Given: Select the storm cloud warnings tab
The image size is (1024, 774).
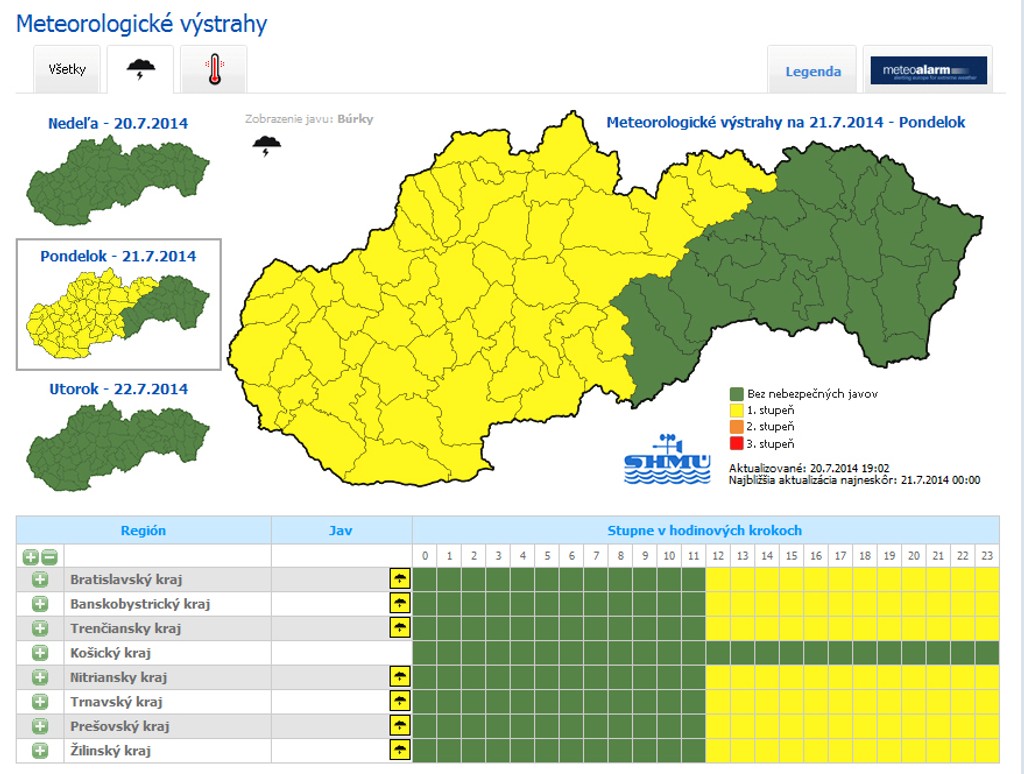Looking at the screenshot, I should coord(140,70).
